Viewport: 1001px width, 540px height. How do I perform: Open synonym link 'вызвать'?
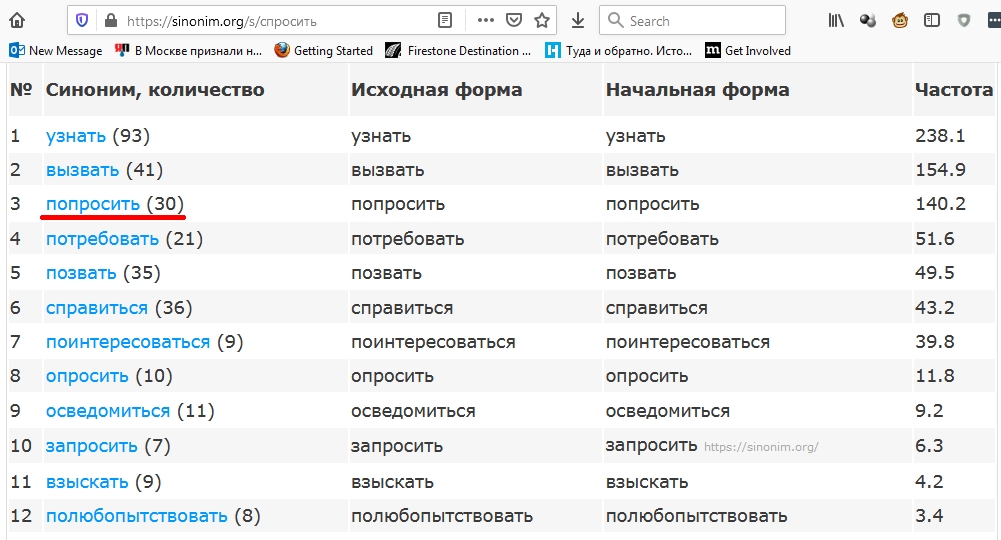click(x=82, y=170)
